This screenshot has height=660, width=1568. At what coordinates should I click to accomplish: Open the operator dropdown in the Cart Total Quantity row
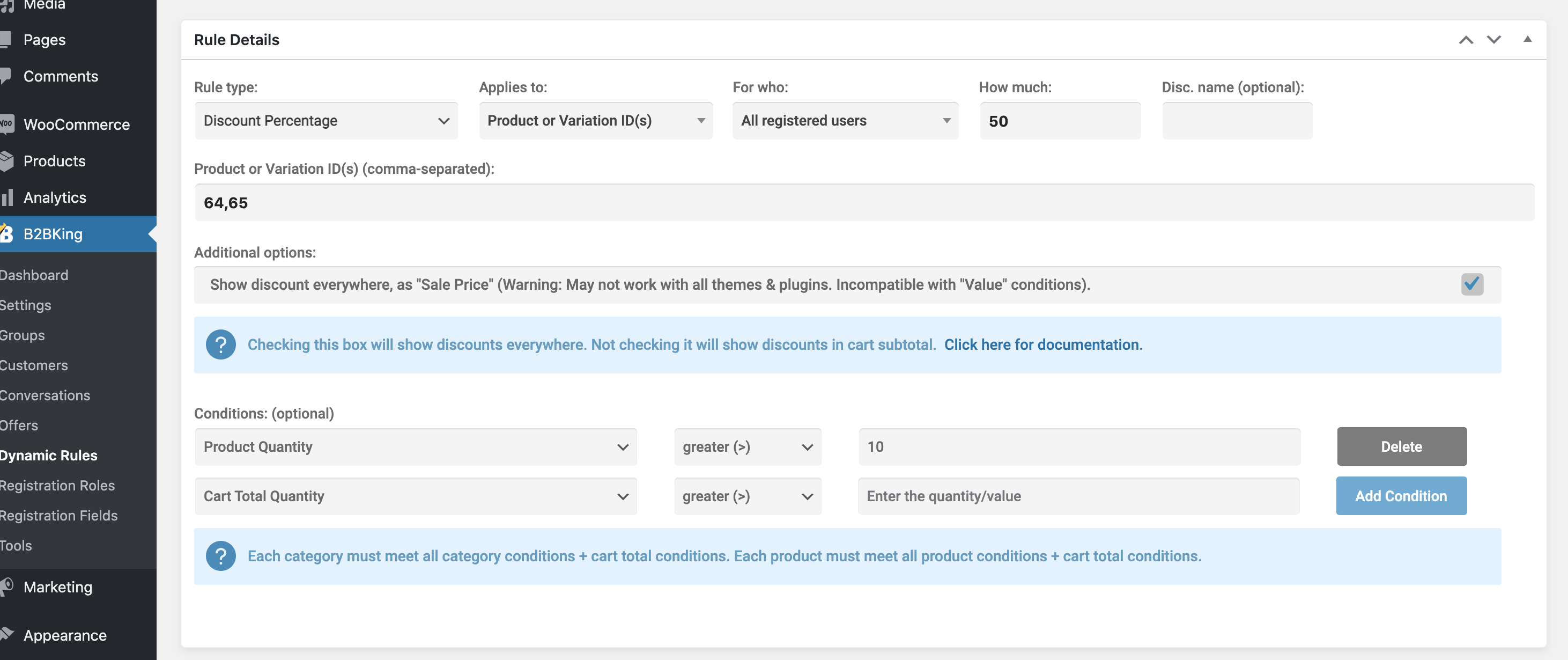click(748, 496)
